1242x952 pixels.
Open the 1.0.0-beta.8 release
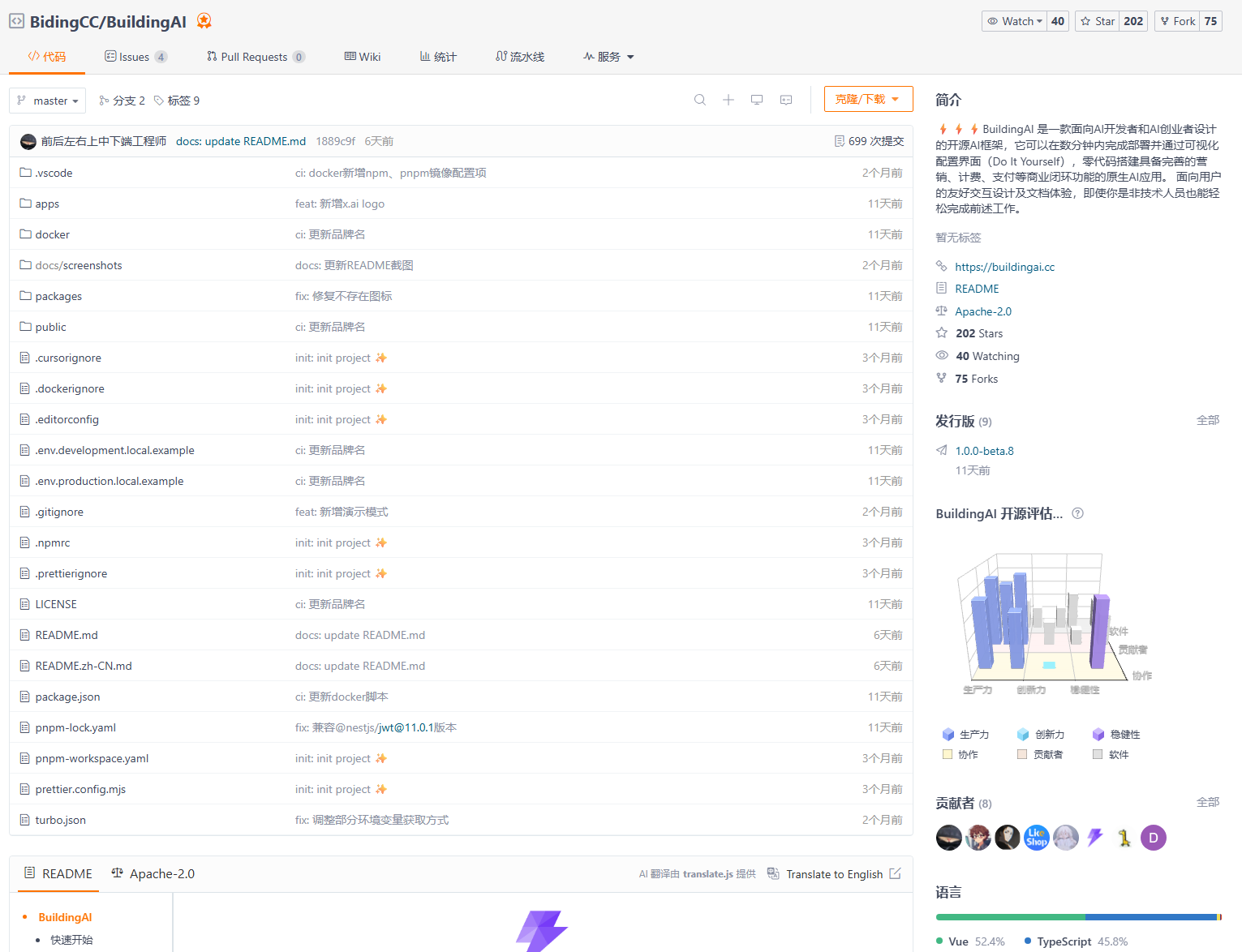984,451
